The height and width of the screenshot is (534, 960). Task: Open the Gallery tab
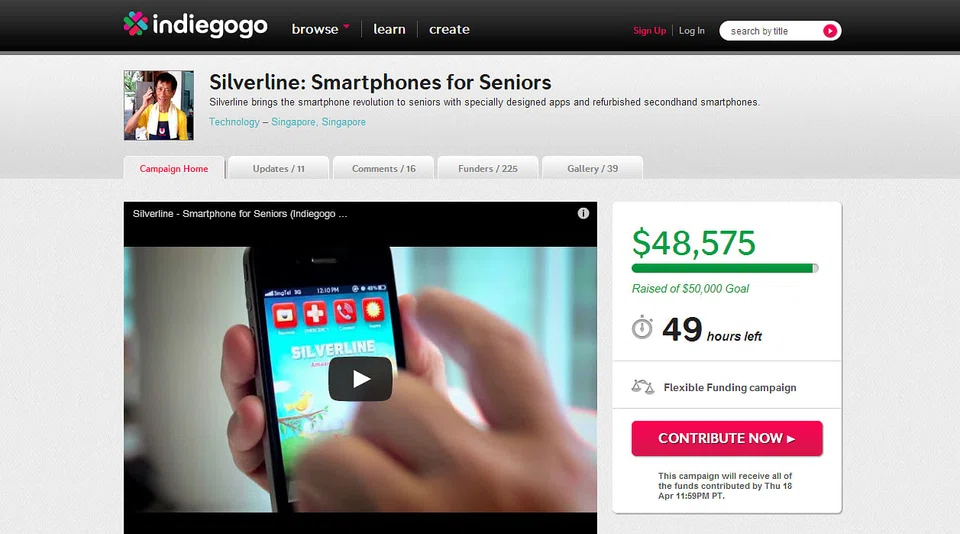(593, 168)
